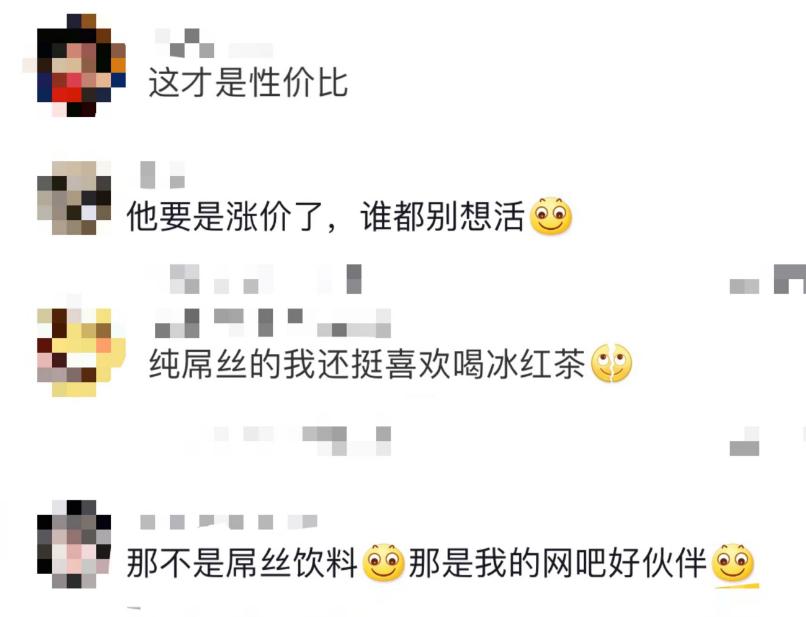The image size is (806, 617).
Task: Click the smiling emoji after 屌丝饮料
Action: [x=383, y=563]
